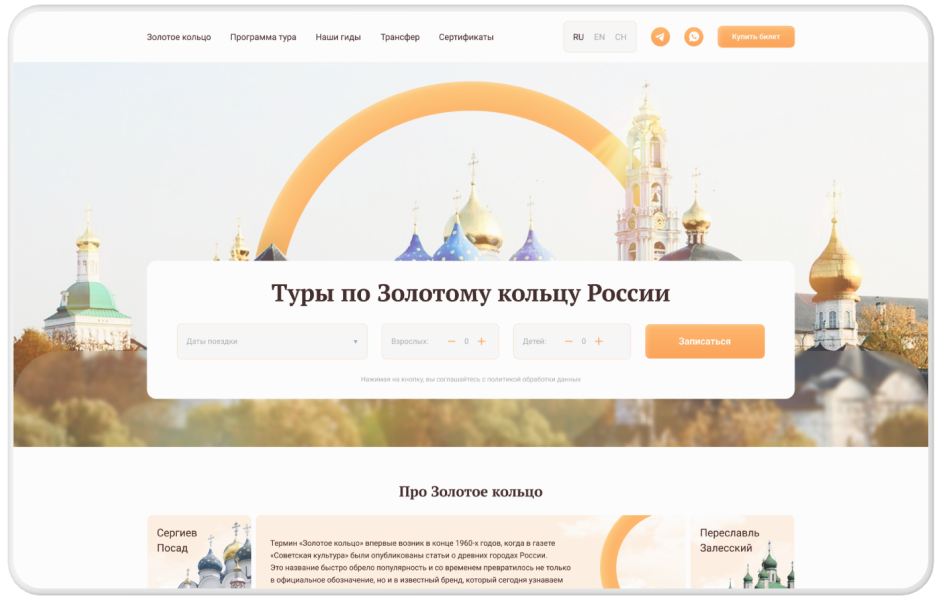Switch site language to RU
The height and width of the screenshot is (600, 942).
point(578,37)
